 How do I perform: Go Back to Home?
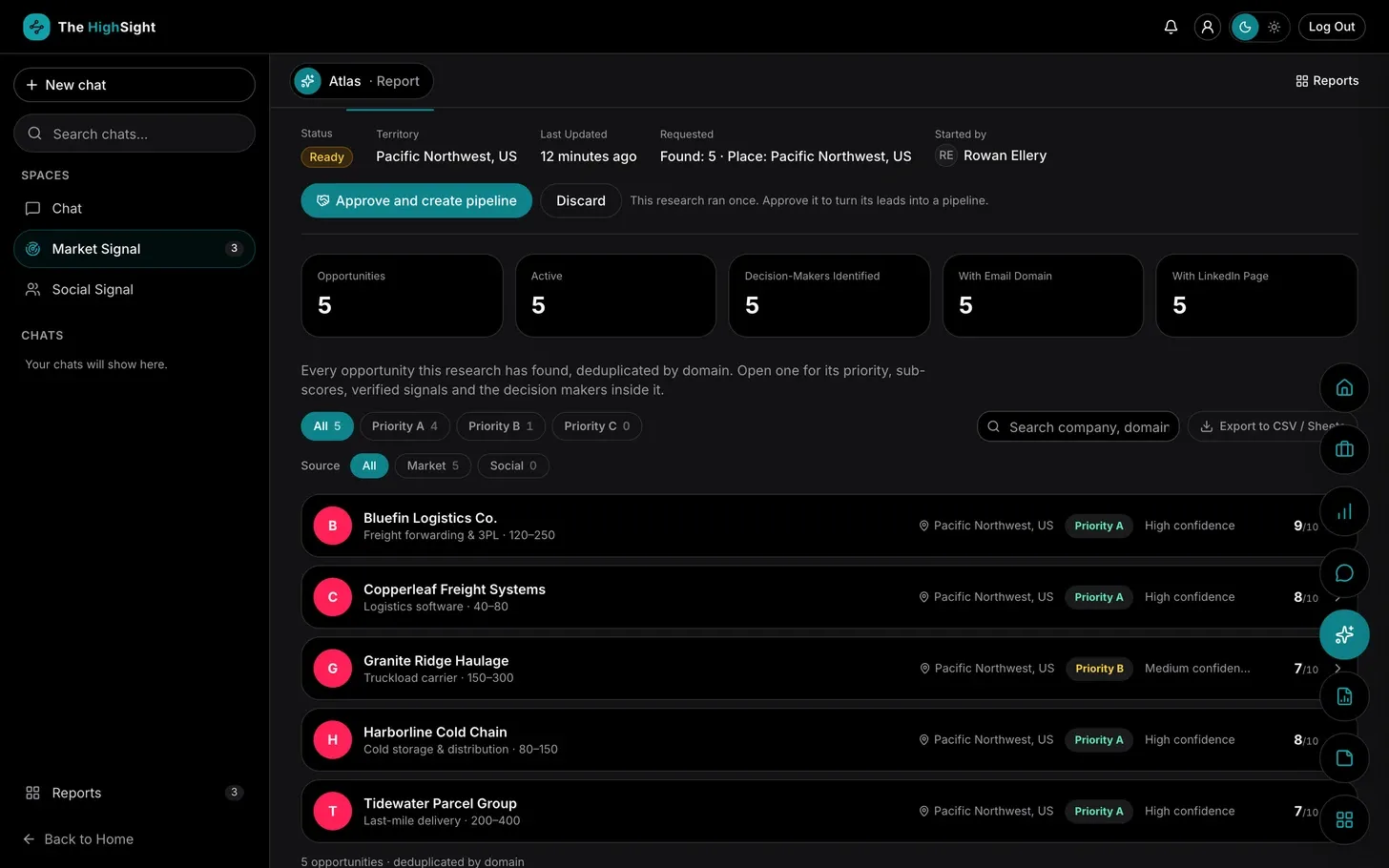pos(79,839)
